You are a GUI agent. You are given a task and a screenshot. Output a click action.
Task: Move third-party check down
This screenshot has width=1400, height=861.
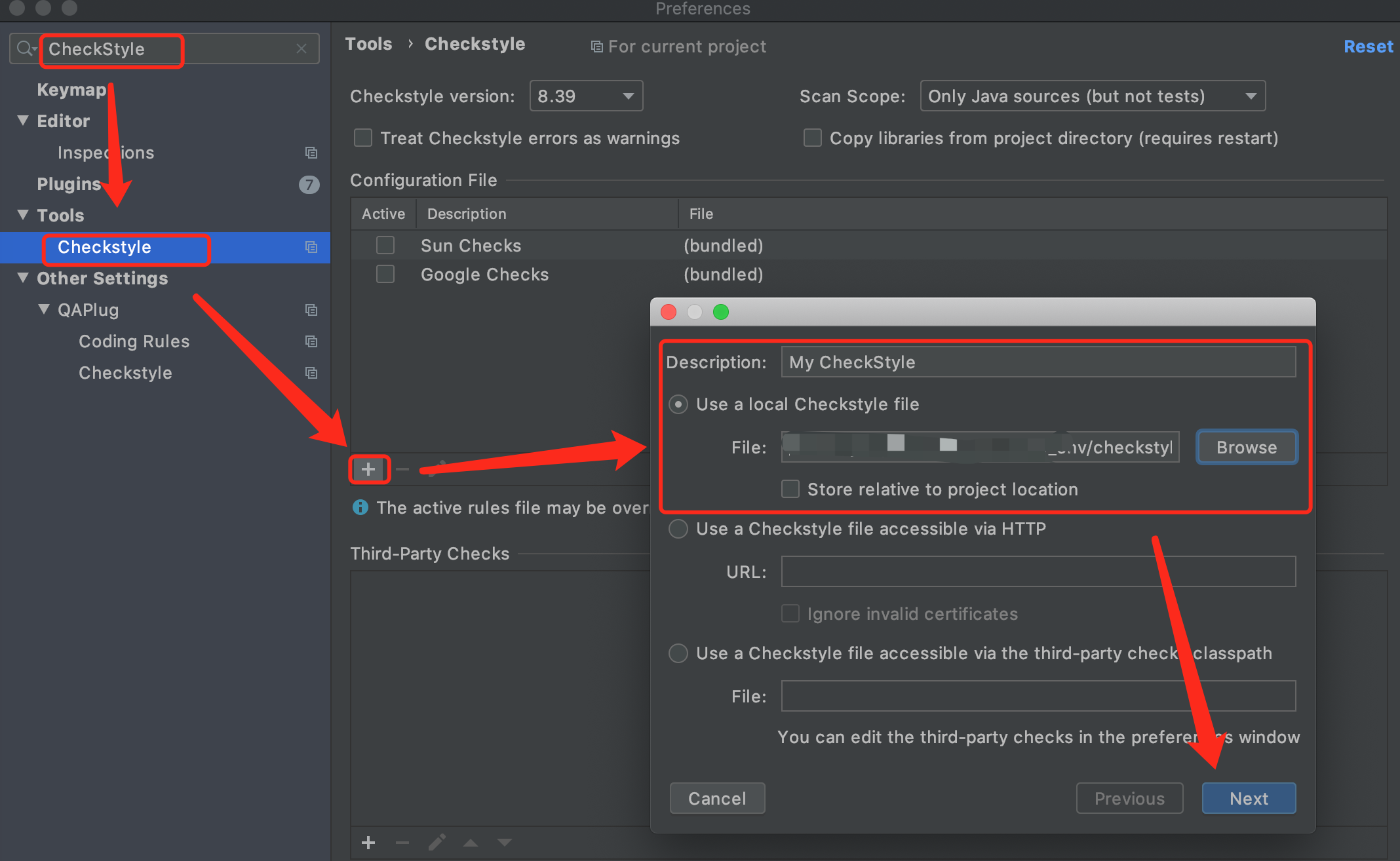click(504, 843)
